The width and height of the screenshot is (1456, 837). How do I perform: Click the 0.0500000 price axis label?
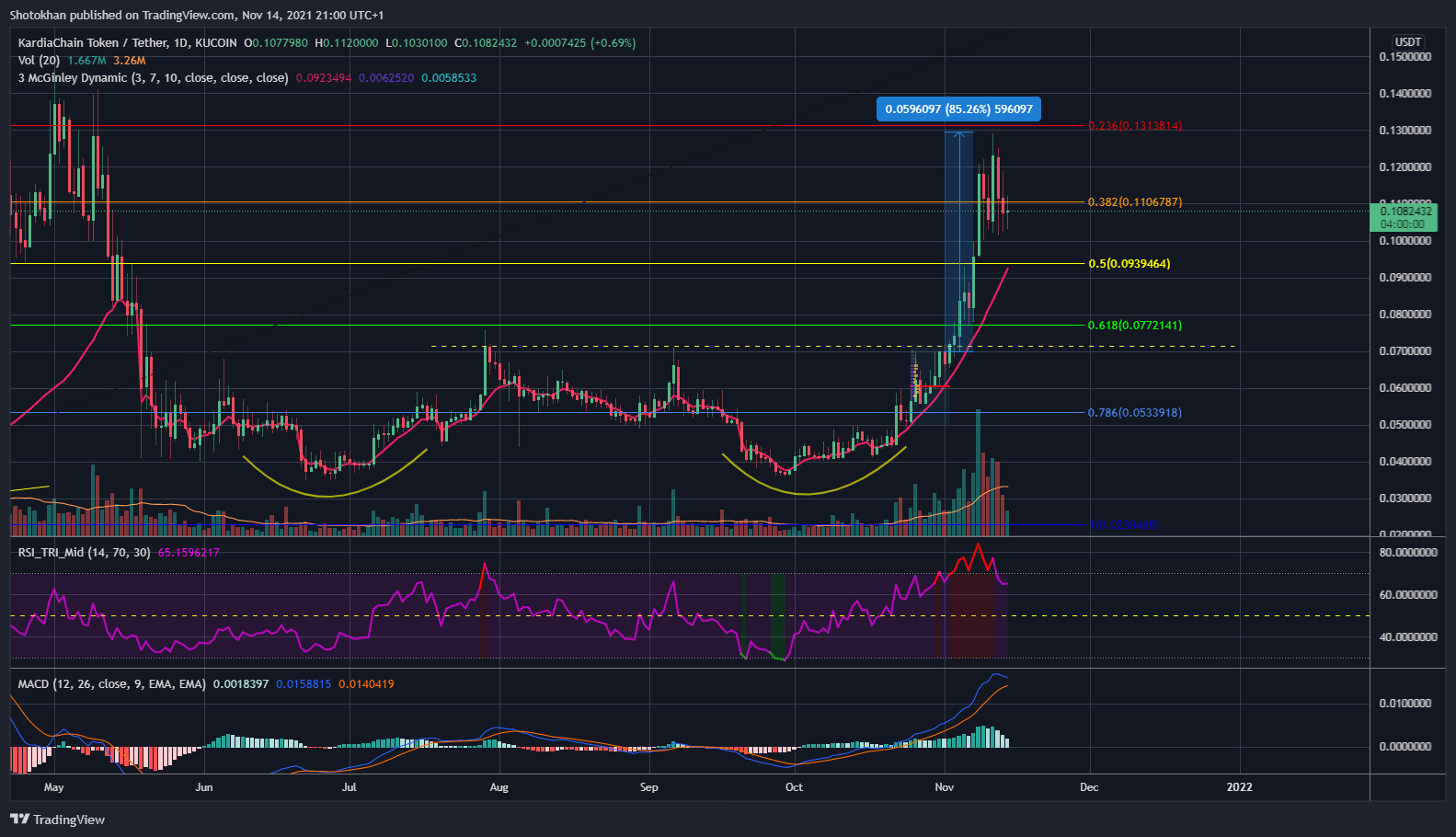point(1405,425)
